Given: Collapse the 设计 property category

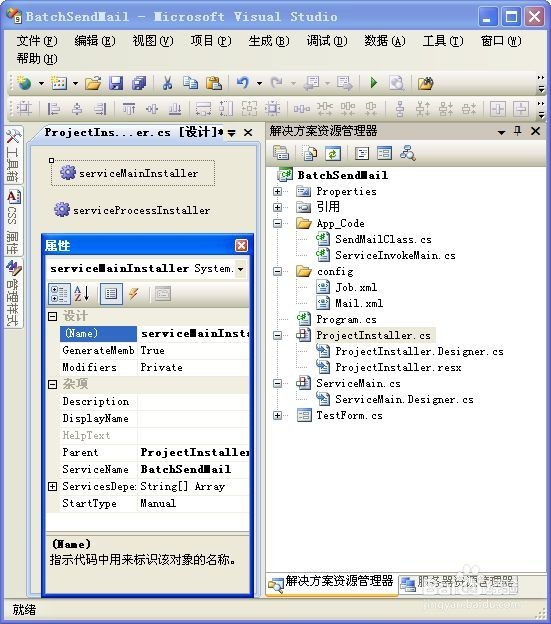Looking at the screenshot, I should pos(53,316).
